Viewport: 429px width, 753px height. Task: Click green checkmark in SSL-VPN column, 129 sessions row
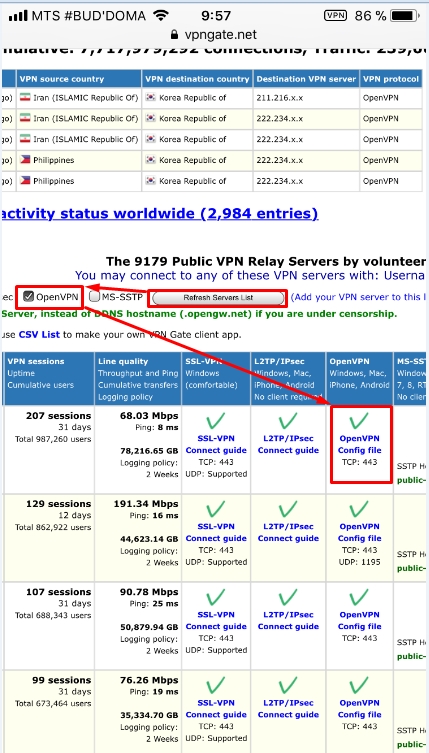coord(216,510)
